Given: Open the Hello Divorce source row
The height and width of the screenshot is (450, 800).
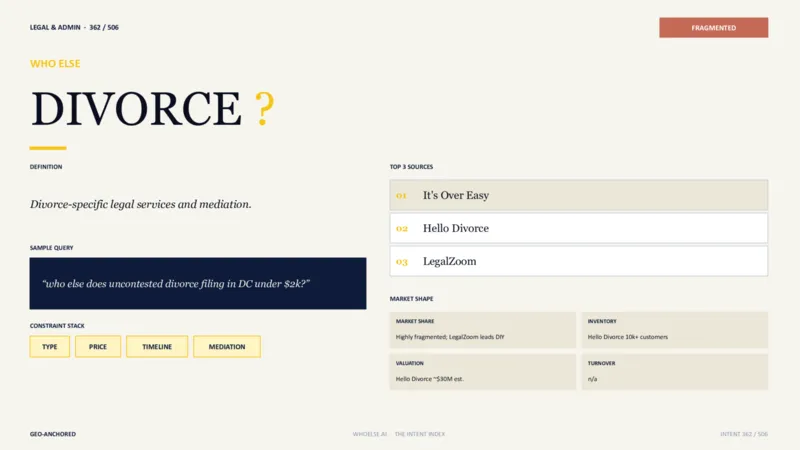Looking at the screenshot, I should click(579, 228).
